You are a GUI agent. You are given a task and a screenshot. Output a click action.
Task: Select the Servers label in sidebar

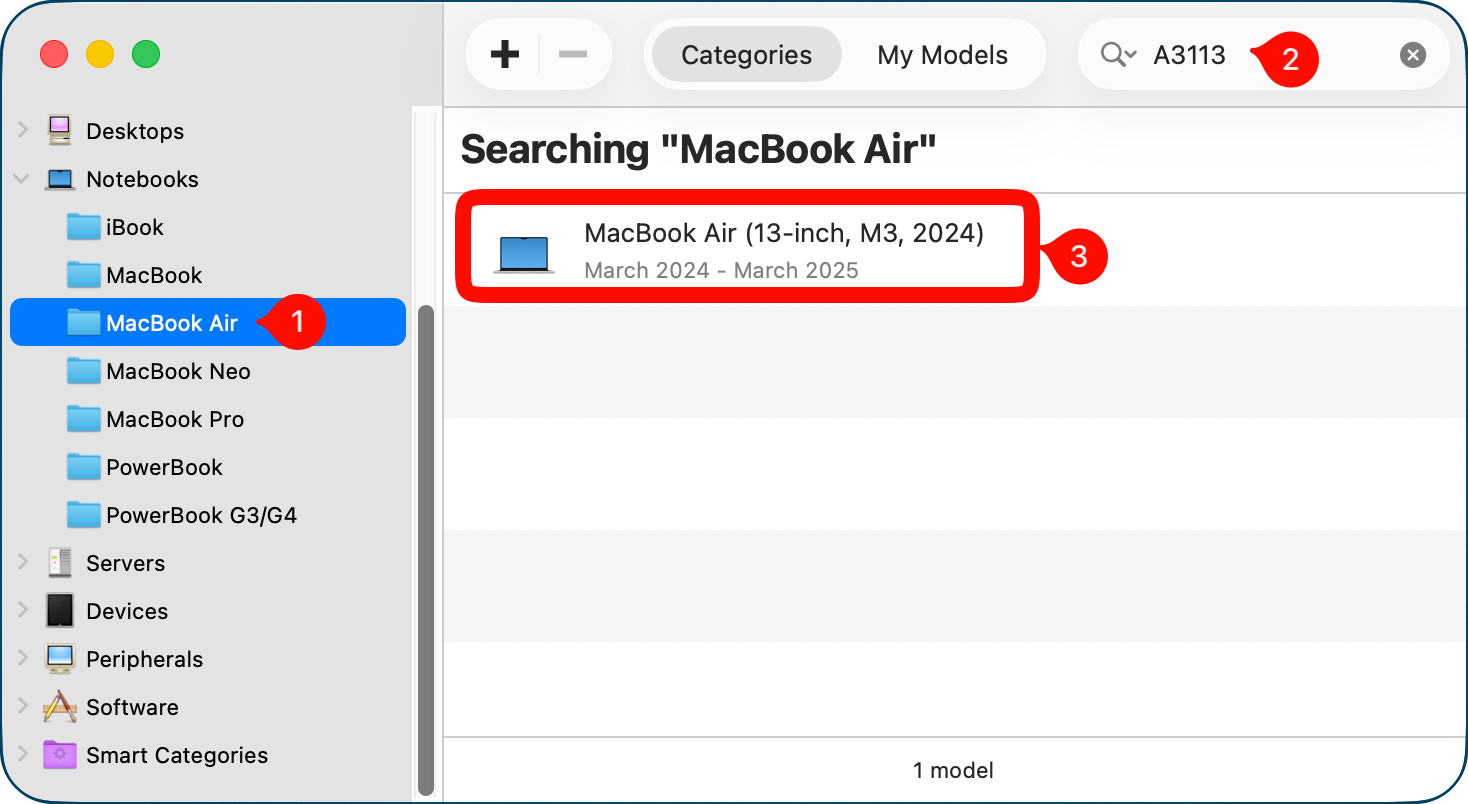(x=125, y=563)
